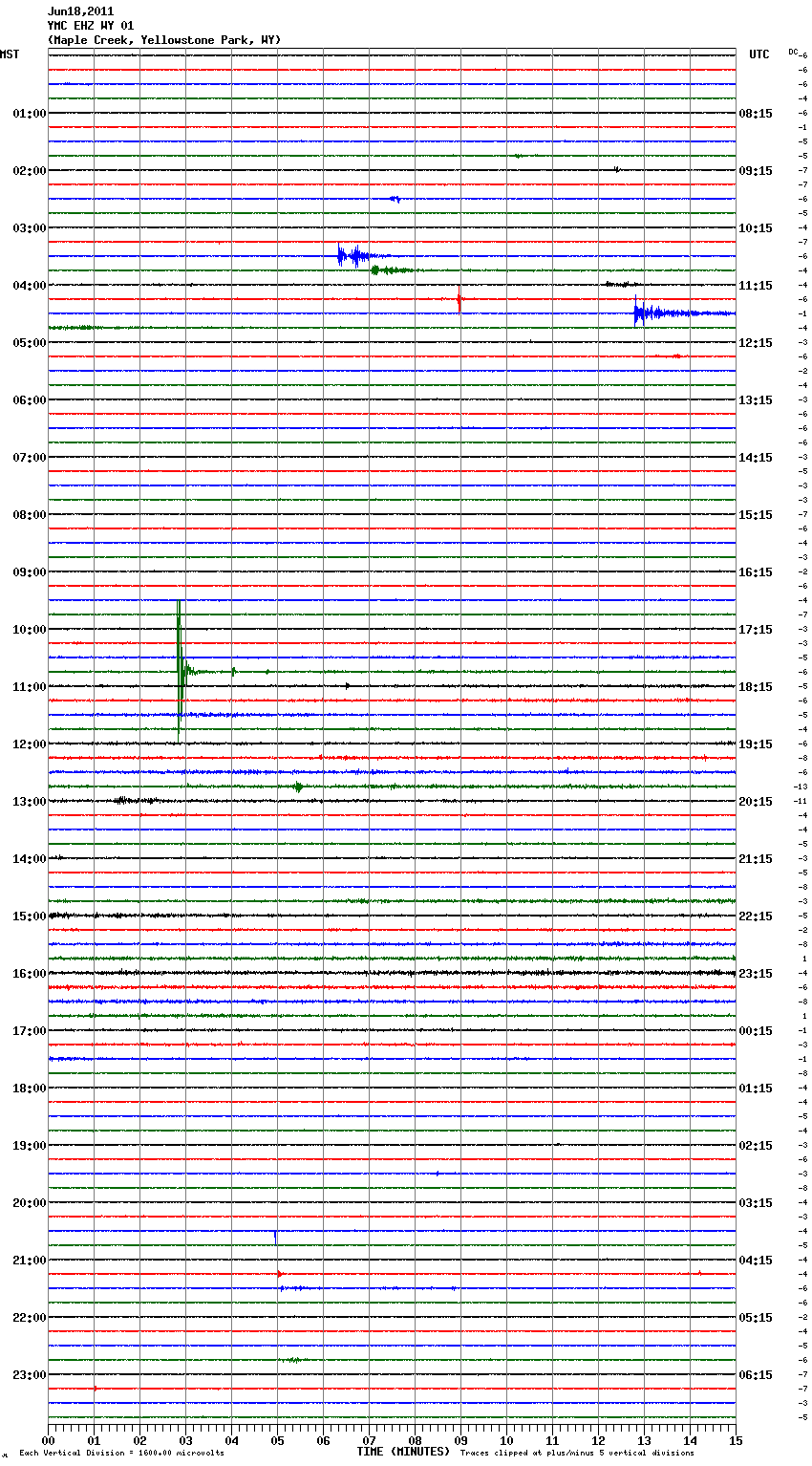Click the 10:15 UTC time label

point(756,228)
